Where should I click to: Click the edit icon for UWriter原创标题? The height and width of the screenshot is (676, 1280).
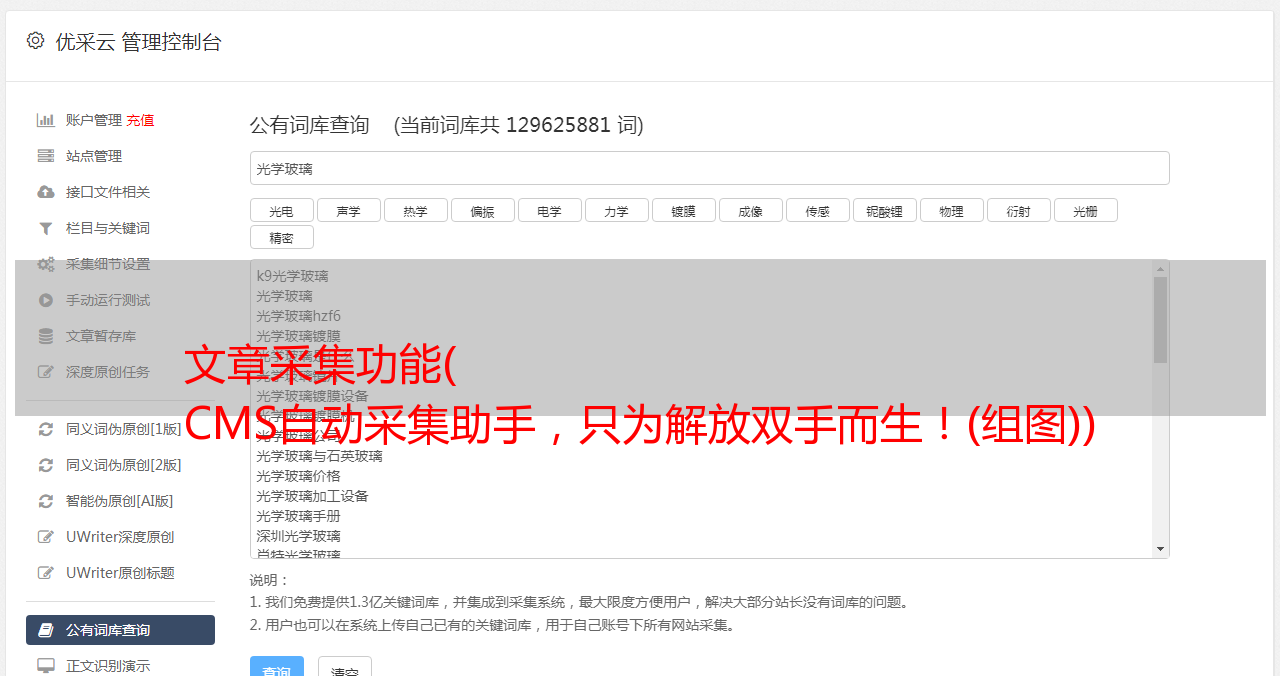45,573
